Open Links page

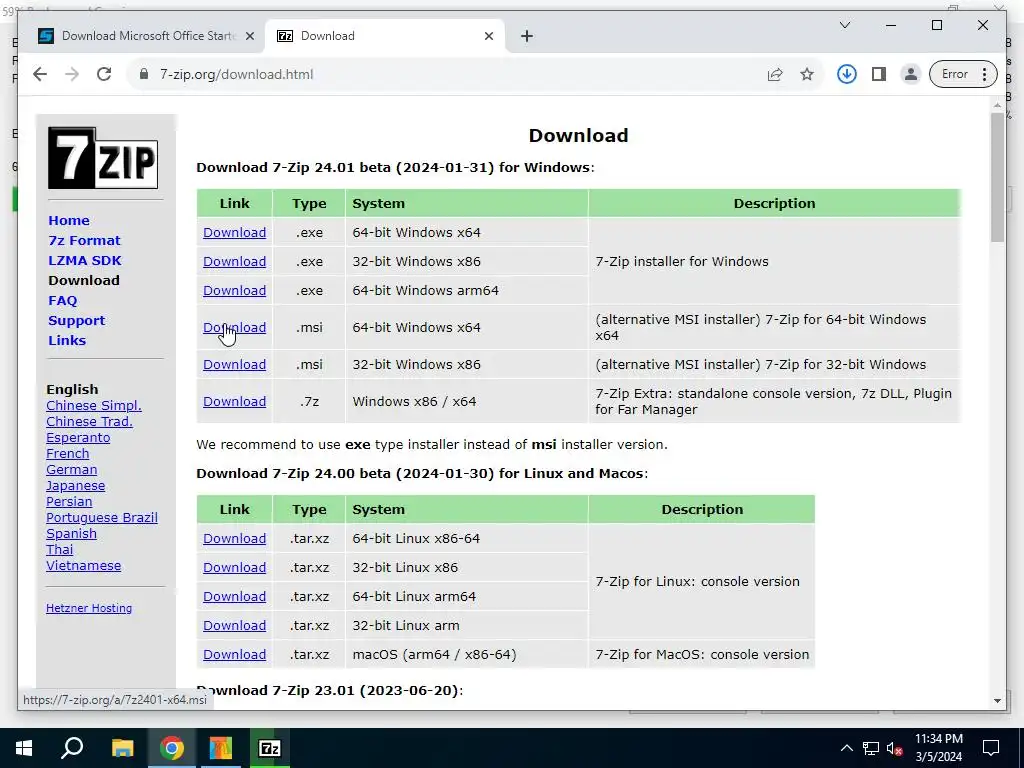(67, 340)
